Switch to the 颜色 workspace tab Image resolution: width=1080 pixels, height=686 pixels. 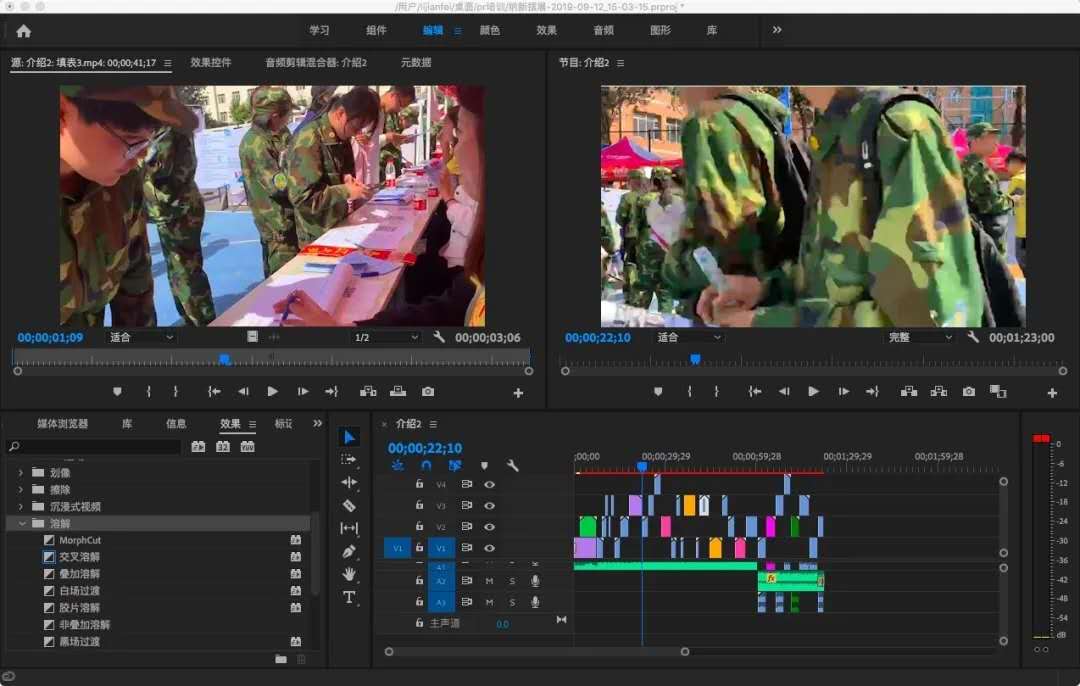coord(490,30)
